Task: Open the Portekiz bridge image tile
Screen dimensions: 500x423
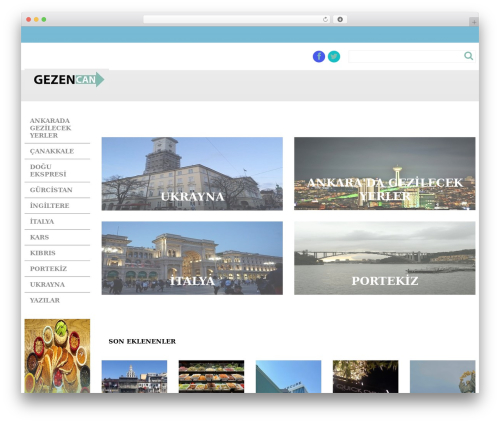Action: pos(385,258)
